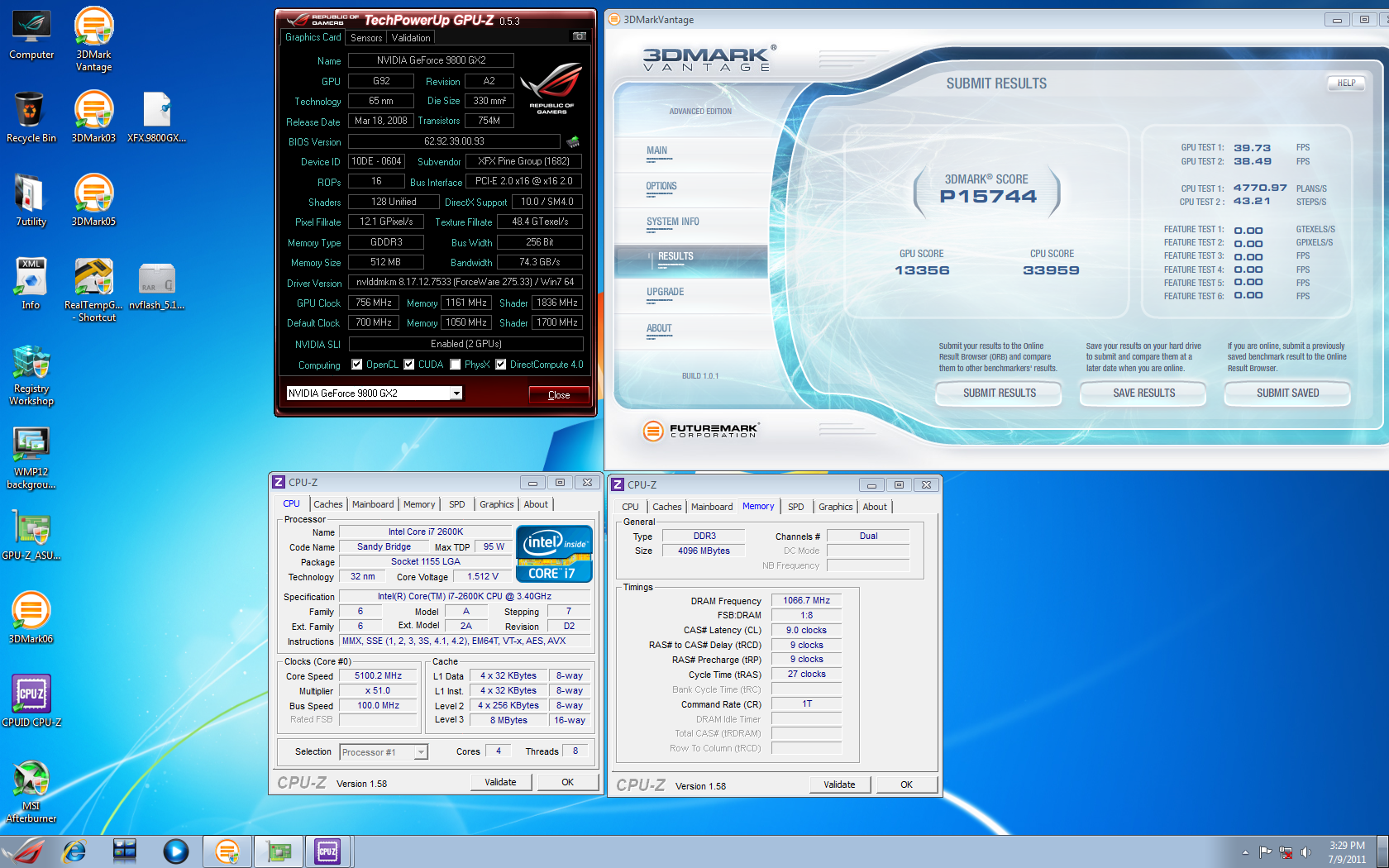The width and height of the screenshot is (1389, 868).
Task: Switch to GPU-Z taskbar button
Action: (279, 851)
